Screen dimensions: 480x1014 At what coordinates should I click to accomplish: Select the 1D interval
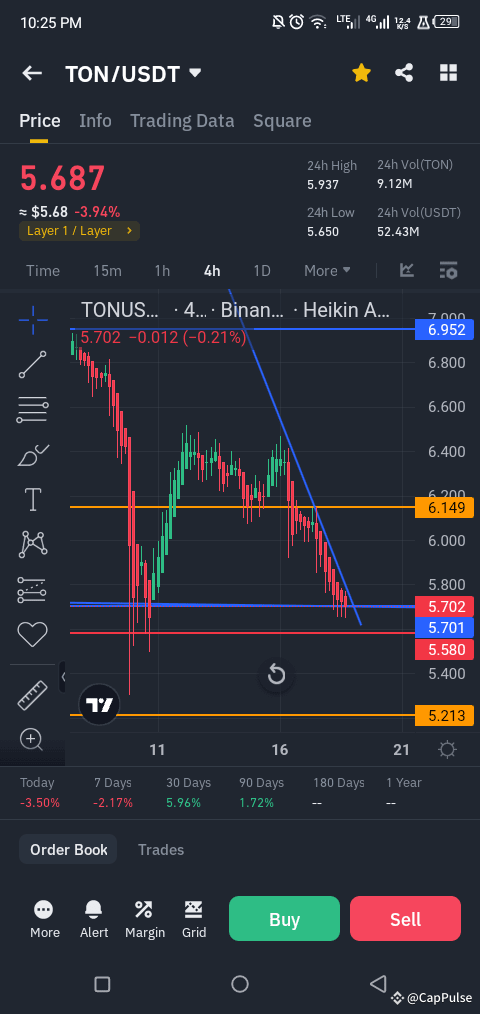[261, 271]
